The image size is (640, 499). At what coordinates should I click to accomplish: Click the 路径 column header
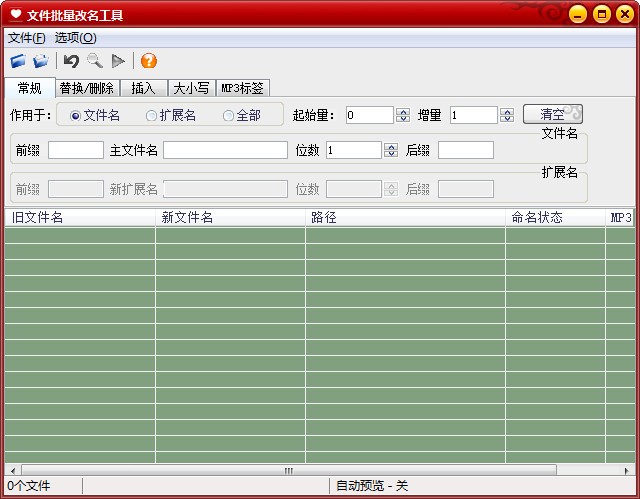click(x=405, y=217)
